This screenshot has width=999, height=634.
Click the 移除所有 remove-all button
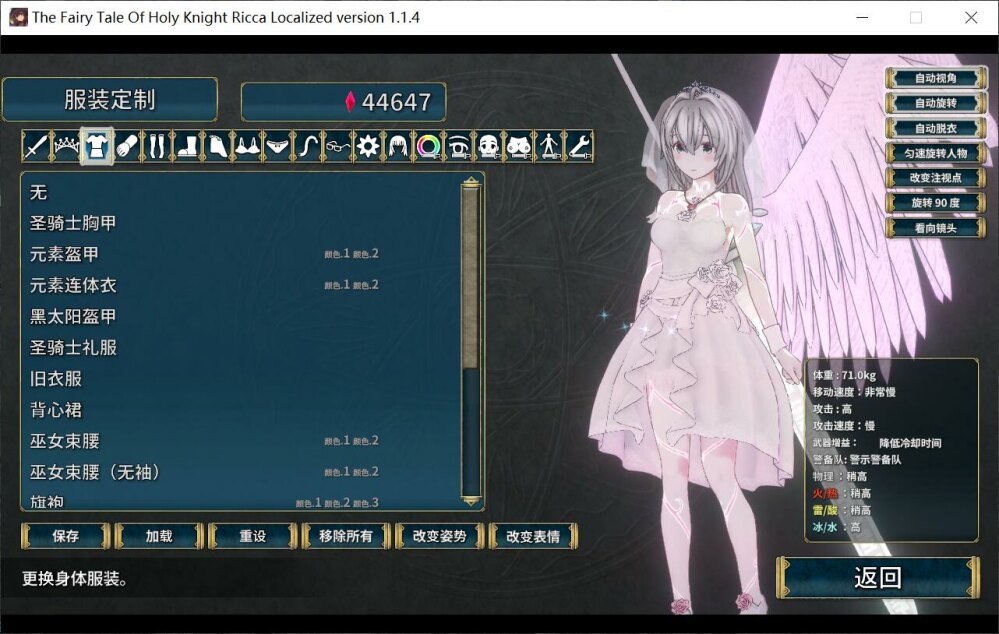pyautogui.click(x=346, y=536)
